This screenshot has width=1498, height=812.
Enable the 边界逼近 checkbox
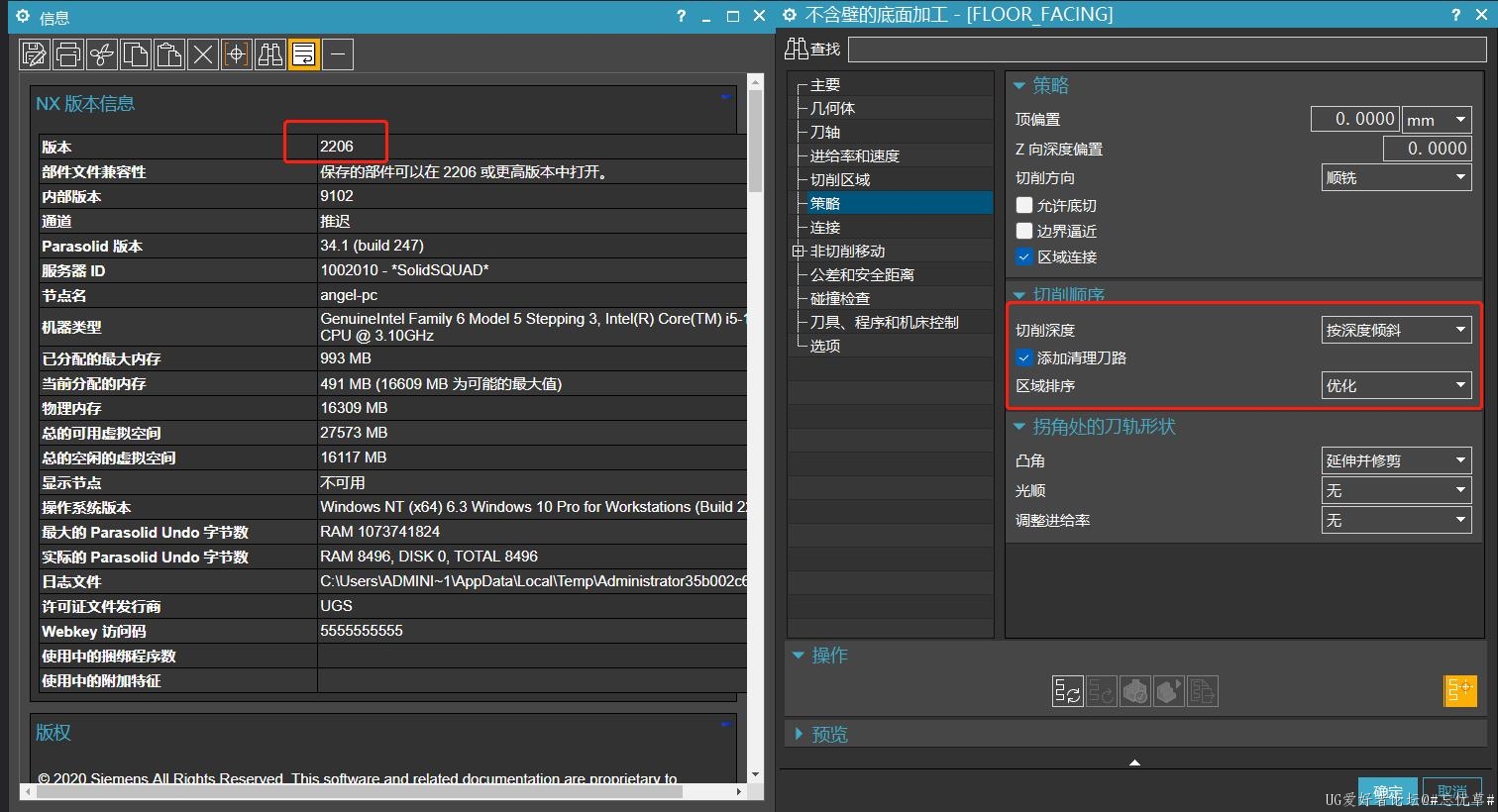point(1024,231)
